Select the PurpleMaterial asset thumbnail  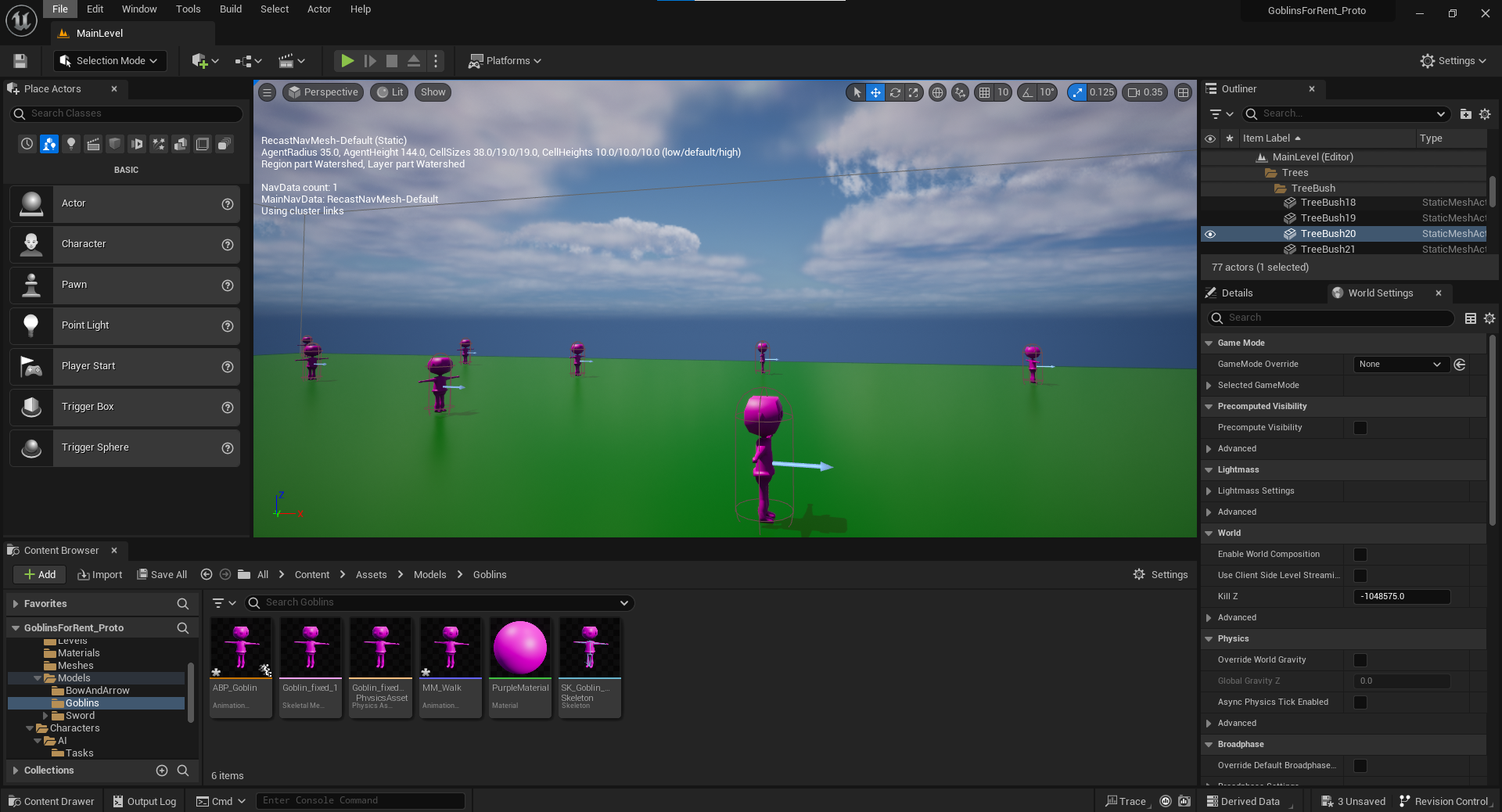coord(520,647)
